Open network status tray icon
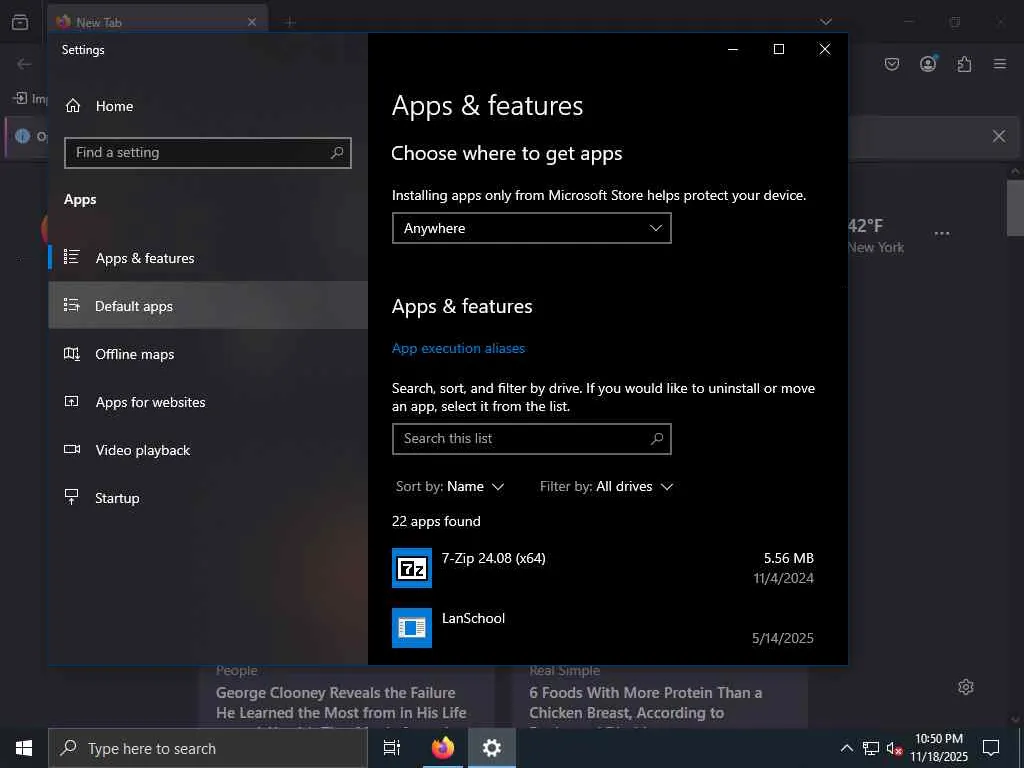Image resolution: width=1024 pixels, height=768 pixels. pyautogui.click(x=870, y=748)
